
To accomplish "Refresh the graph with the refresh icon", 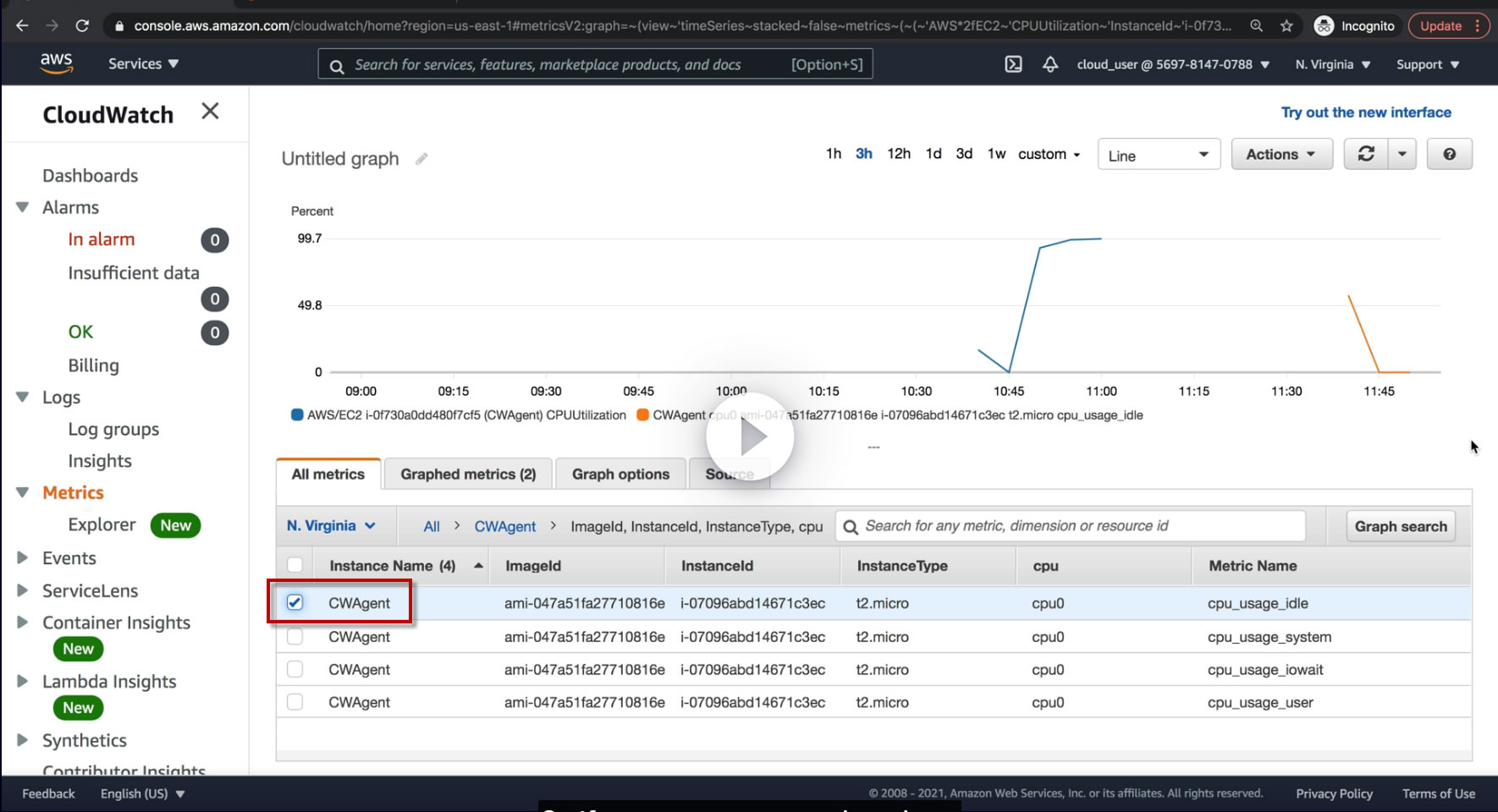I will (x=1366, y=154).
